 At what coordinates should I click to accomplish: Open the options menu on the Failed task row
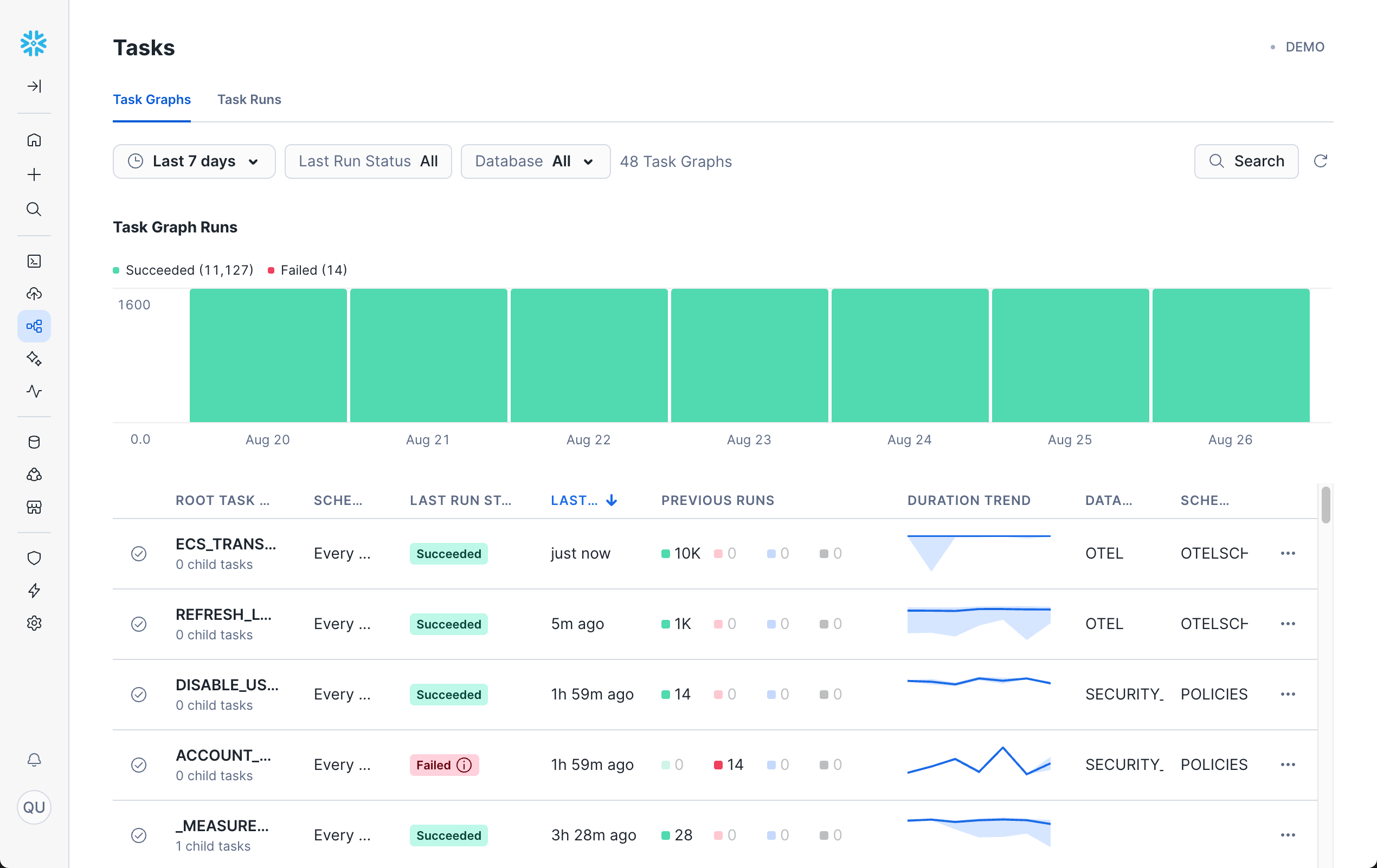click(1288, 765)
